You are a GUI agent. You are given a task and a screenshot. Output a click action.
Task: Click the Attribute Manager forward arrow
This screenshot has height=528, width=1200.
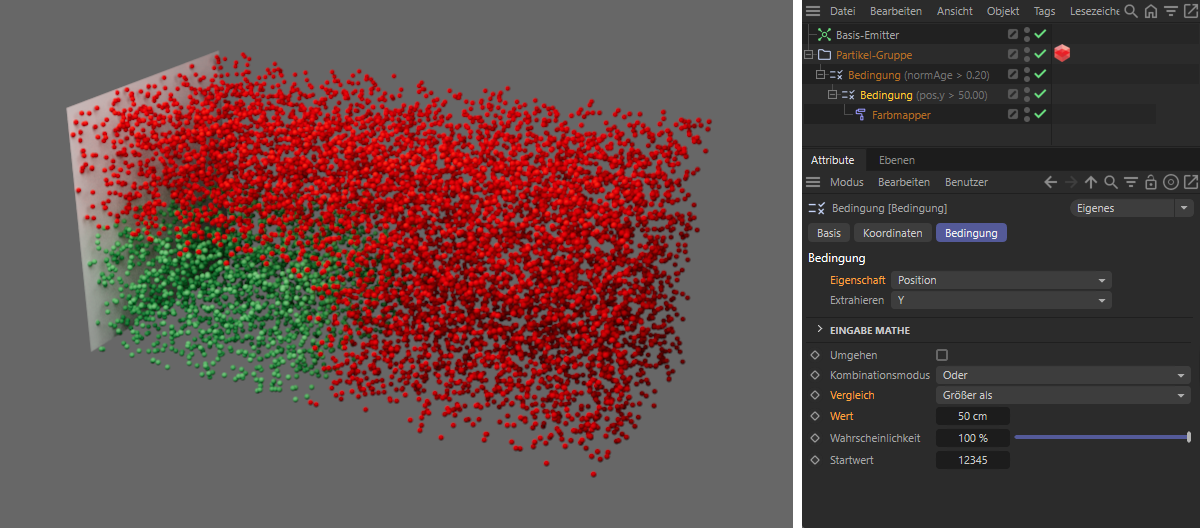[1070, 182]
